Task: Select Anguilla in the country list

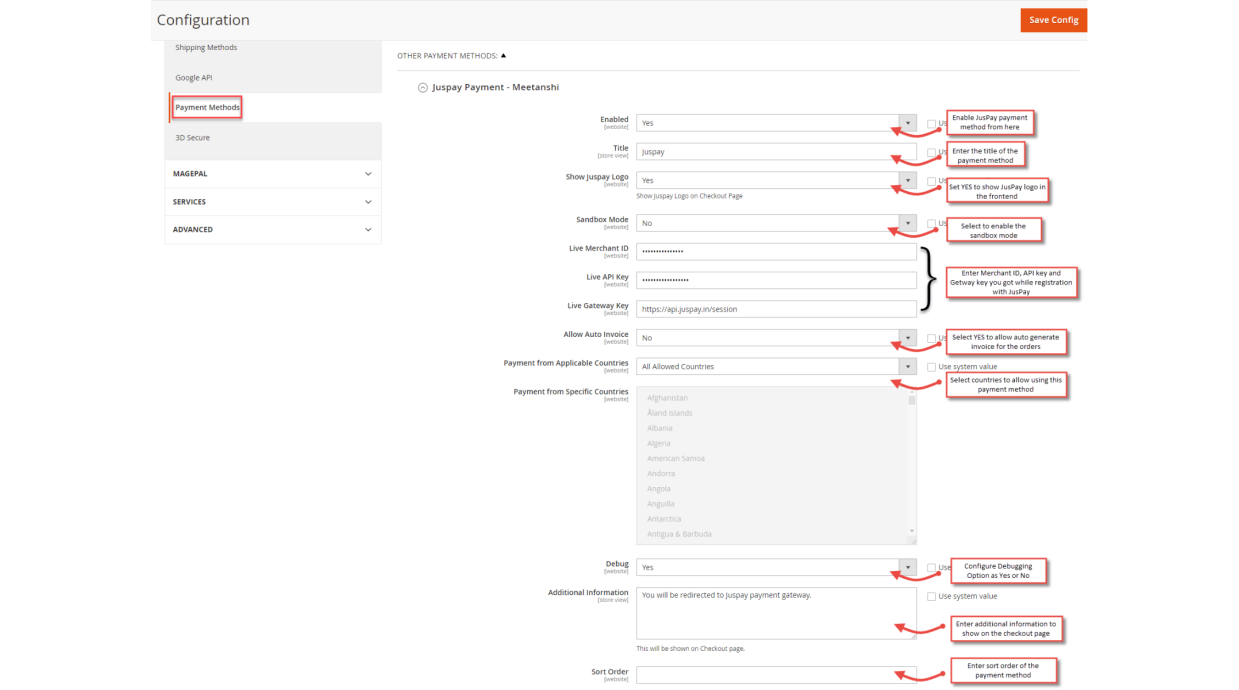Action: (661, 504)
